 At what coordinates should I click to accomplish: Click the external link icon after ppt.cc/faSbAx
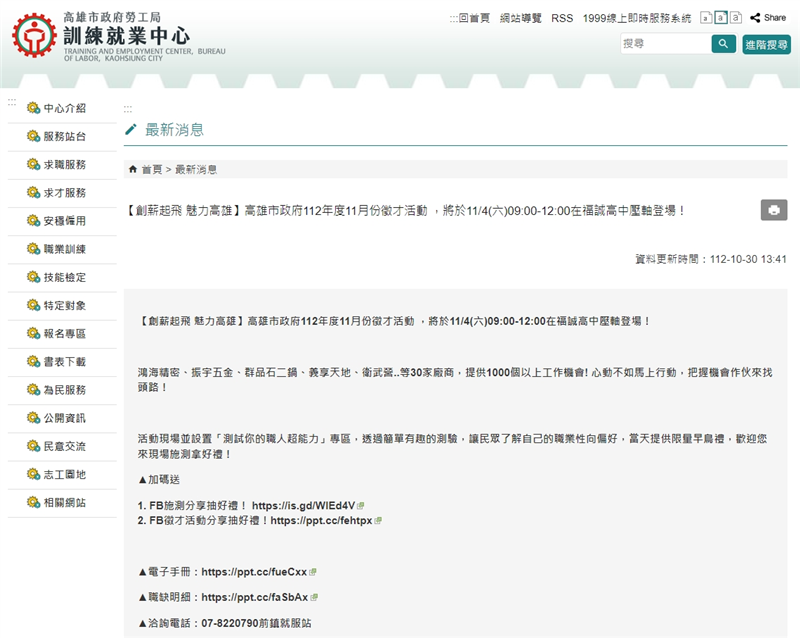[x=314, y=597]
